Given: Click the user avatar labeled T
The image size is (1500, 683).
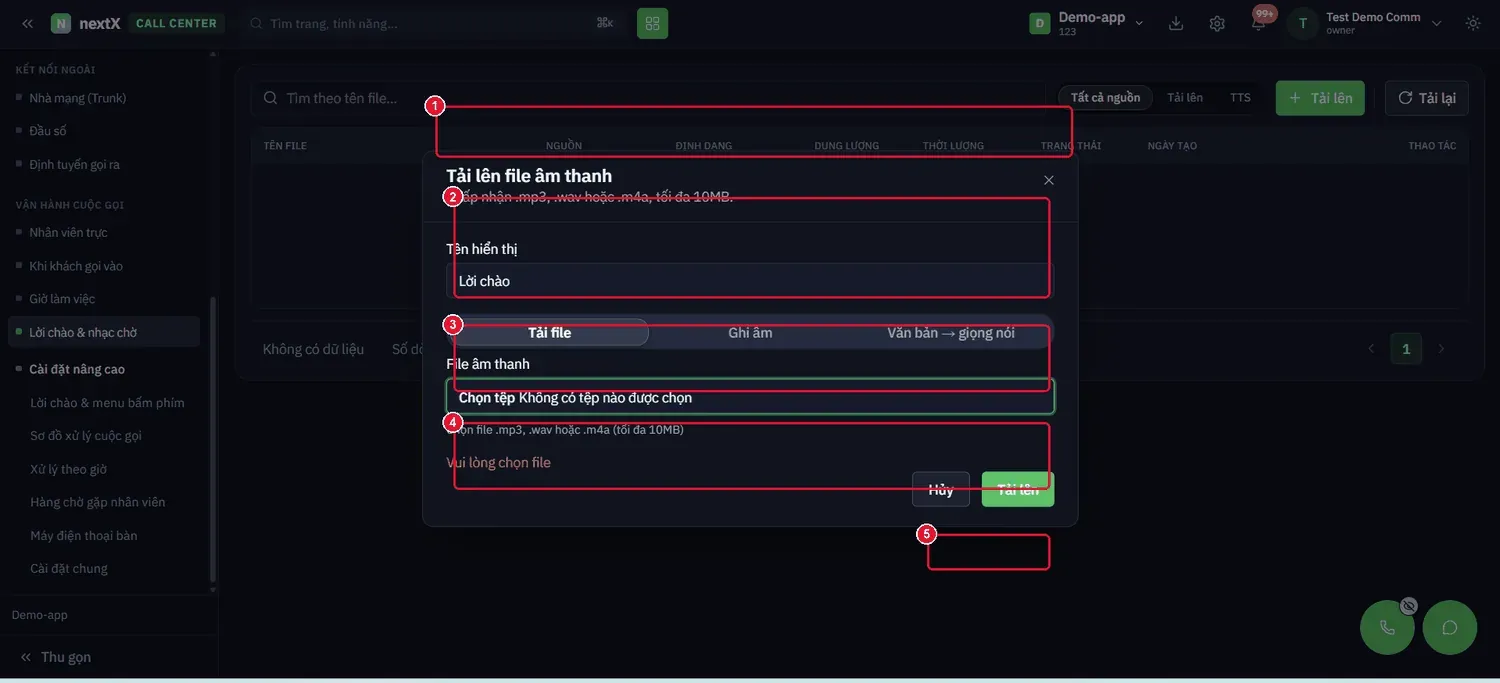Looking at the screenshot, I should click(x=1302, y=23).
